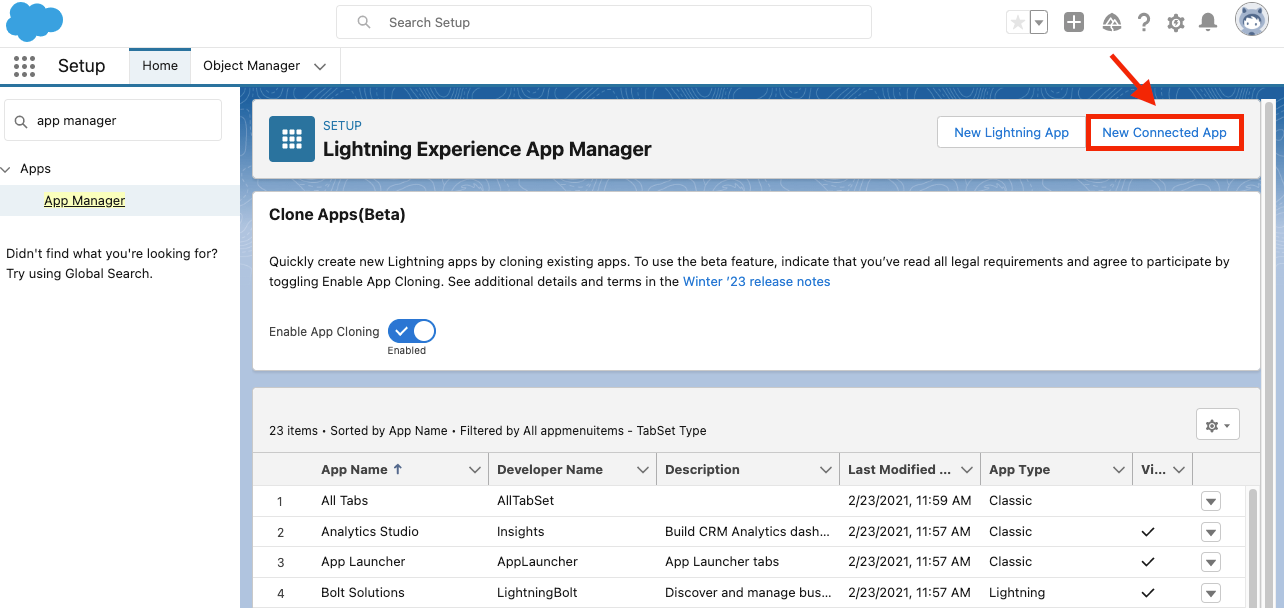Image resolution: width=1284 pixels, height=608 pixels.
Task: Click the New Connected App button
Action: tap(1164, 132)
